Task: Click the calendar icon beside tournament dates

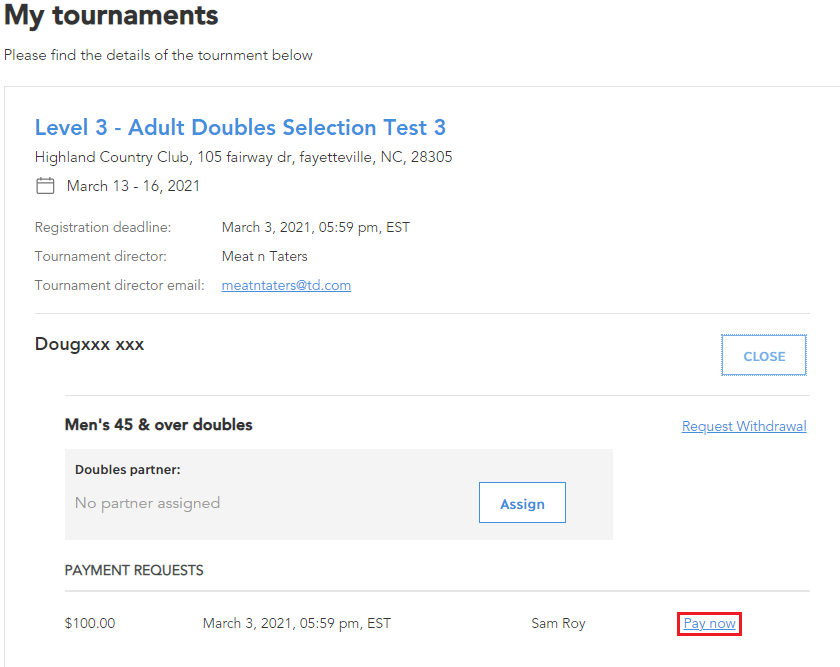Action: tap(45, 186)
